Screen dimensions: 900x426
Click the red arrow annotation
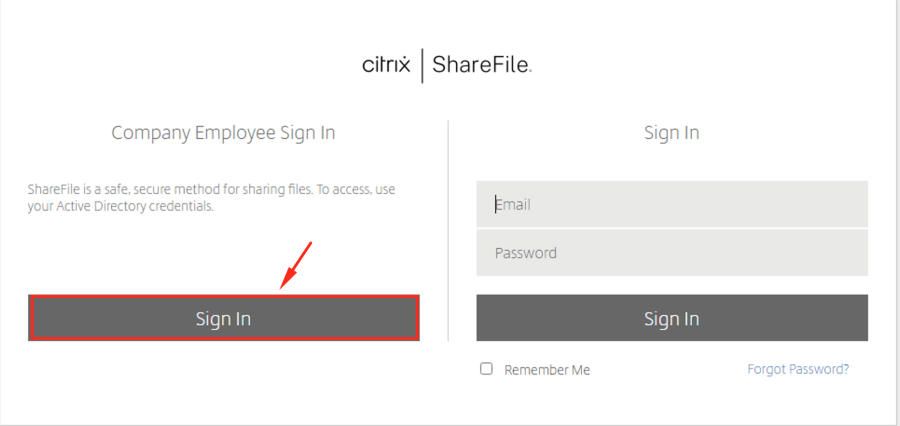pos(298,264)
